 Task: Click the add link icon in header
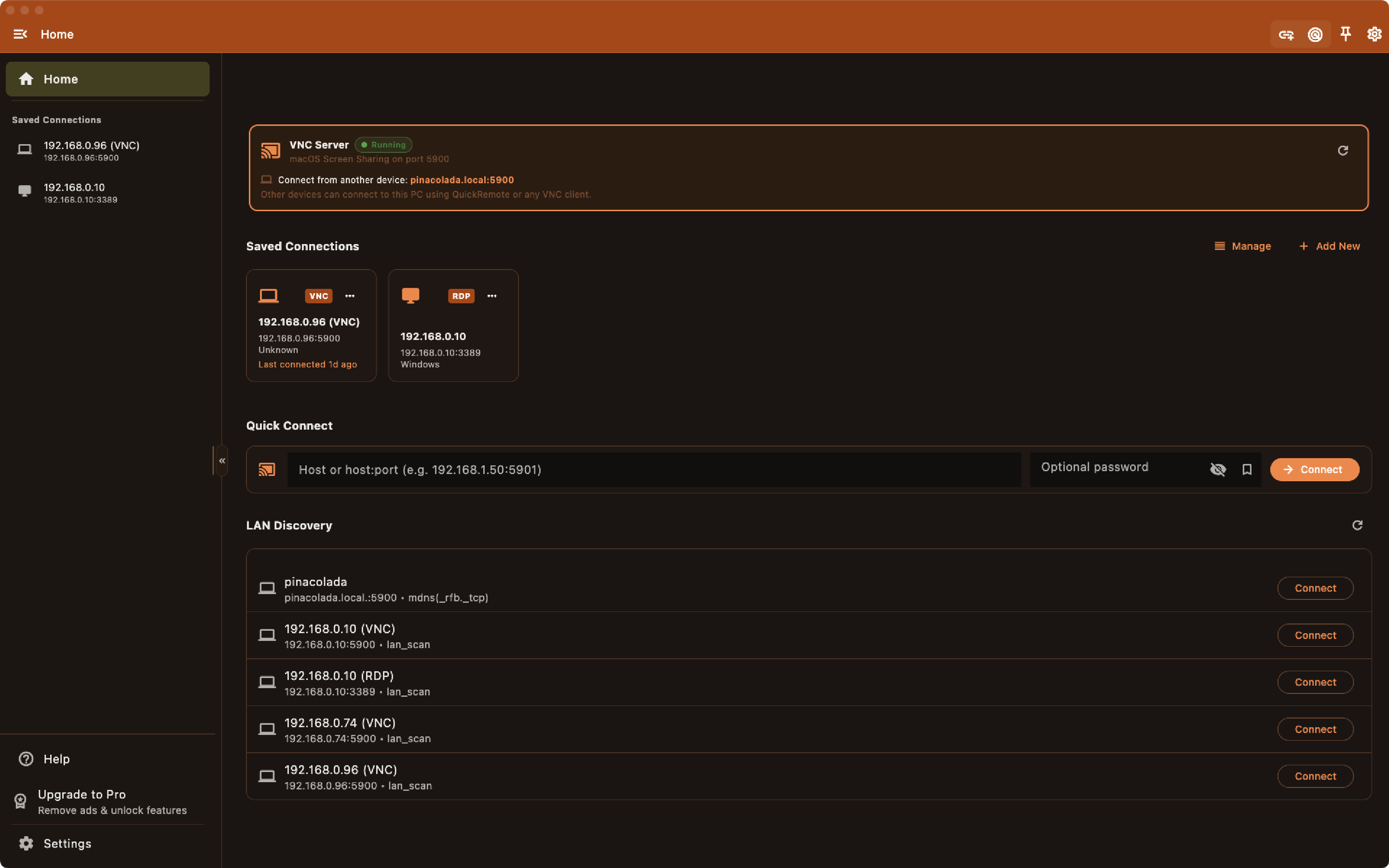tap(1286, 35)
